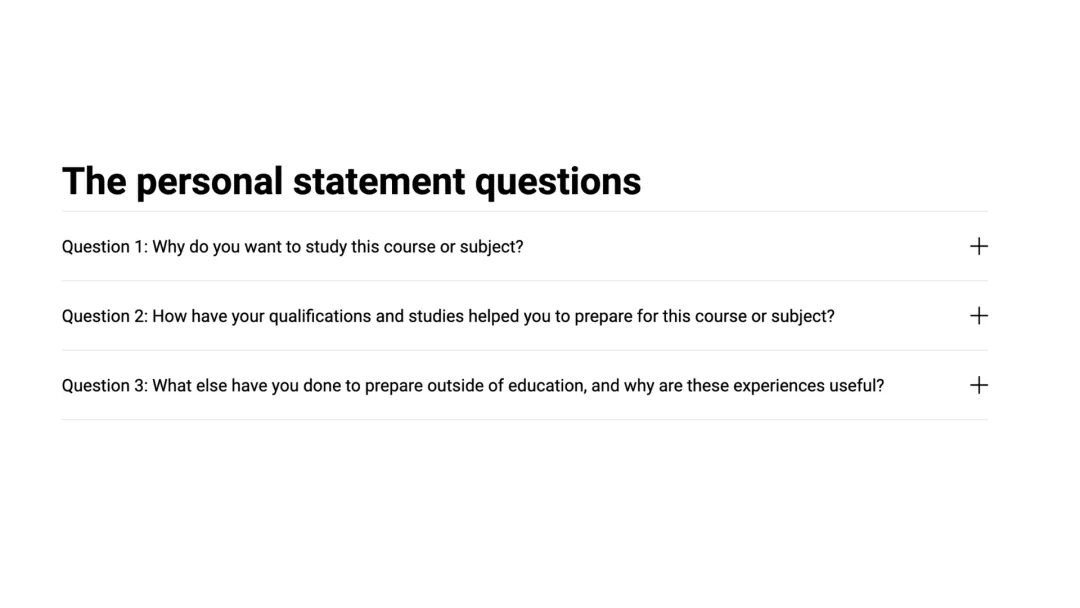Click the word 'statement' in the heading
Screen dimensions: 1080x608
(x=378, y=181)
